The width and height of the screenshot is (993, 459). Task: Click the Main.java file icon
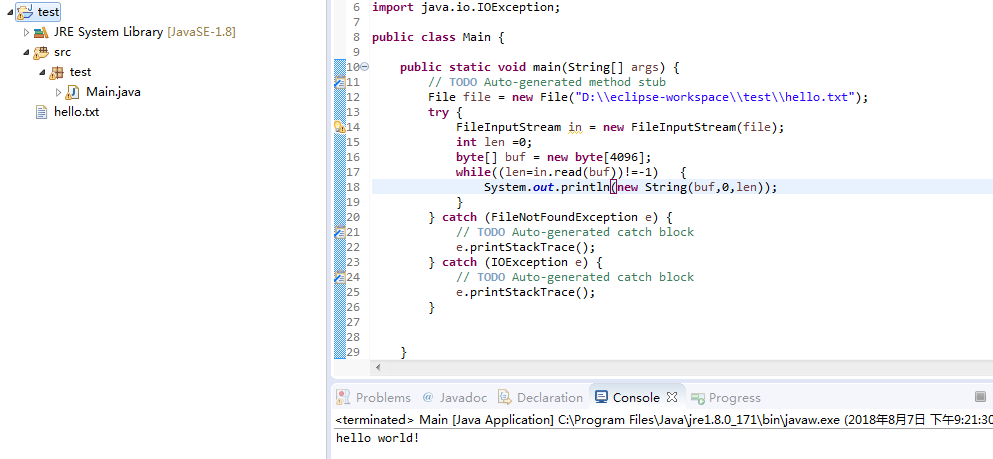tap(73, 92)
